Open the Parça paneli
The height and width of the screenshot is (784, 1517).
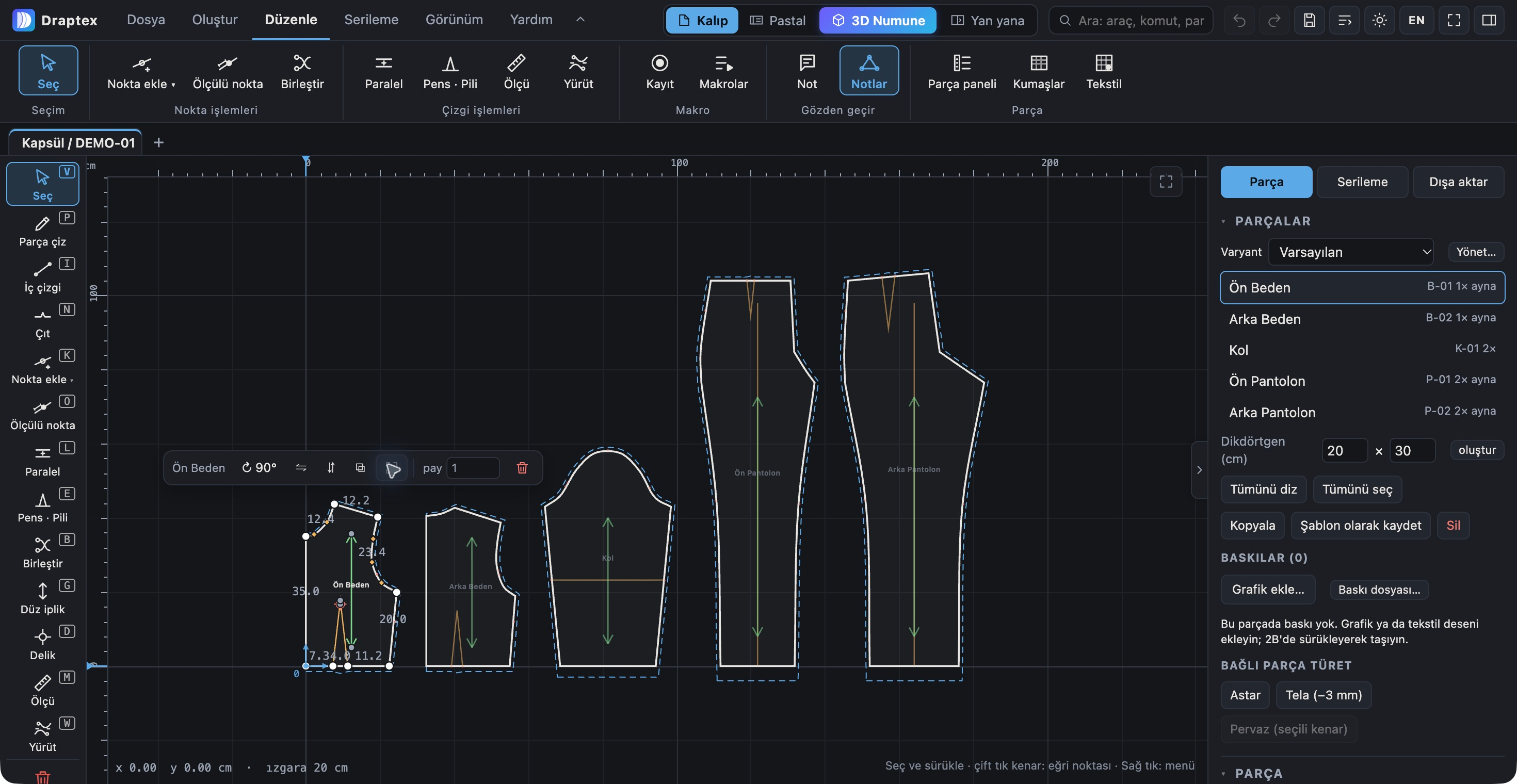[962, 71]
